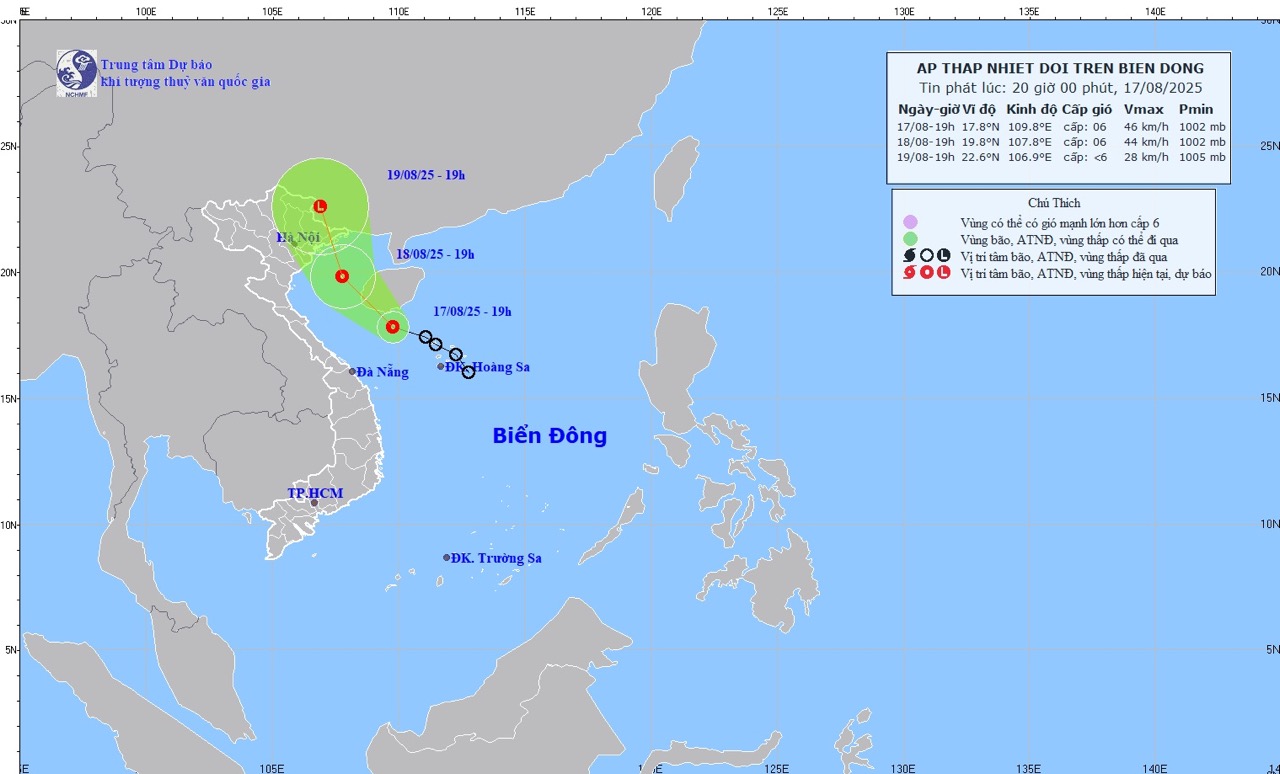
Task: Click the ĐK. Hoàng Sa location dot
Action: [440, 366]
